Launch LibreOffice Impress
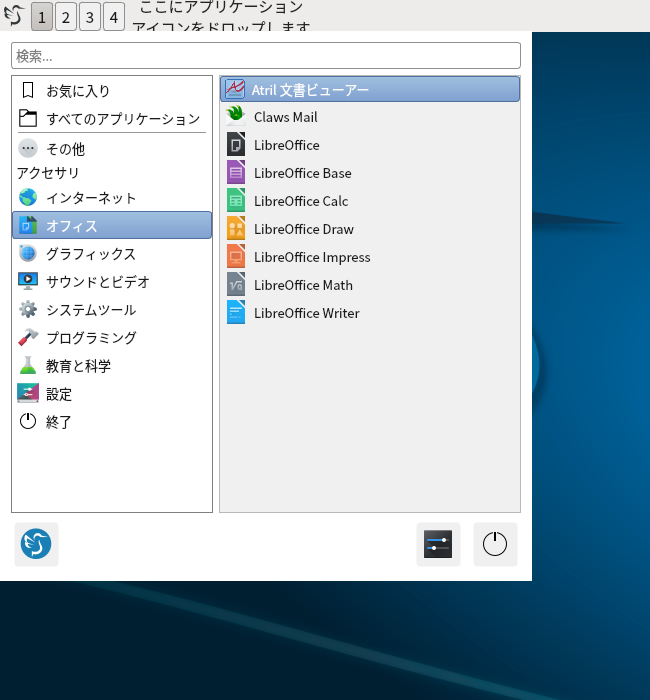Image resolution: width=650 pixels, height=700 pixels. click(370, 257)
